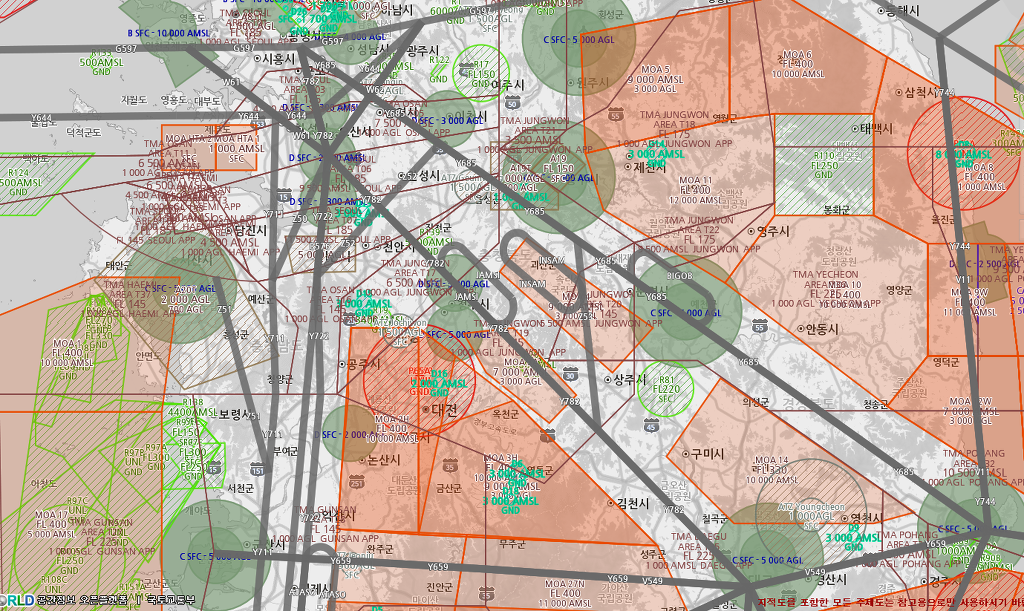Click the city marker dot beside 구미시
The width and height of the screenshot is (1024, 611).
click(x=686, y=454)
